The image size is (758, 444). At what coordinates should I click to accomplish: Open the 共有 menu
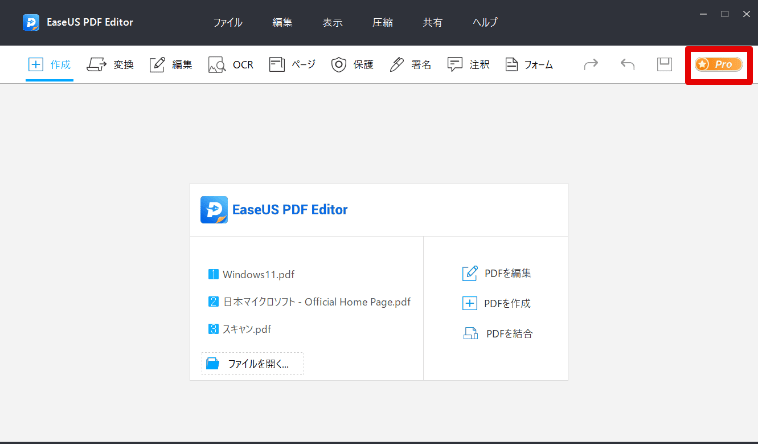(x=432, y=22)
